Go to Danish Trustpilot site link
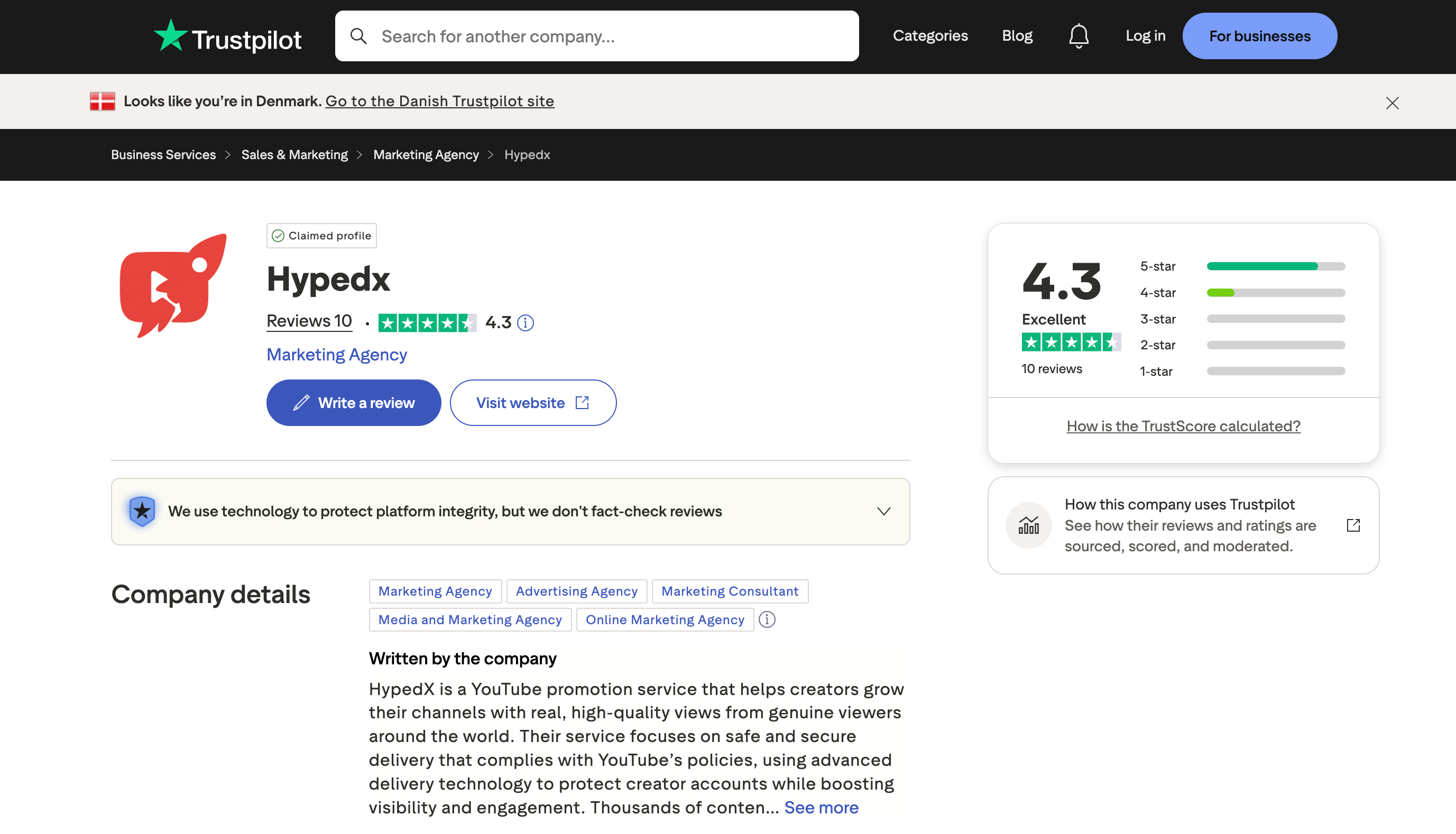This screenshot has width=1456, height=834. pos(439,101)
